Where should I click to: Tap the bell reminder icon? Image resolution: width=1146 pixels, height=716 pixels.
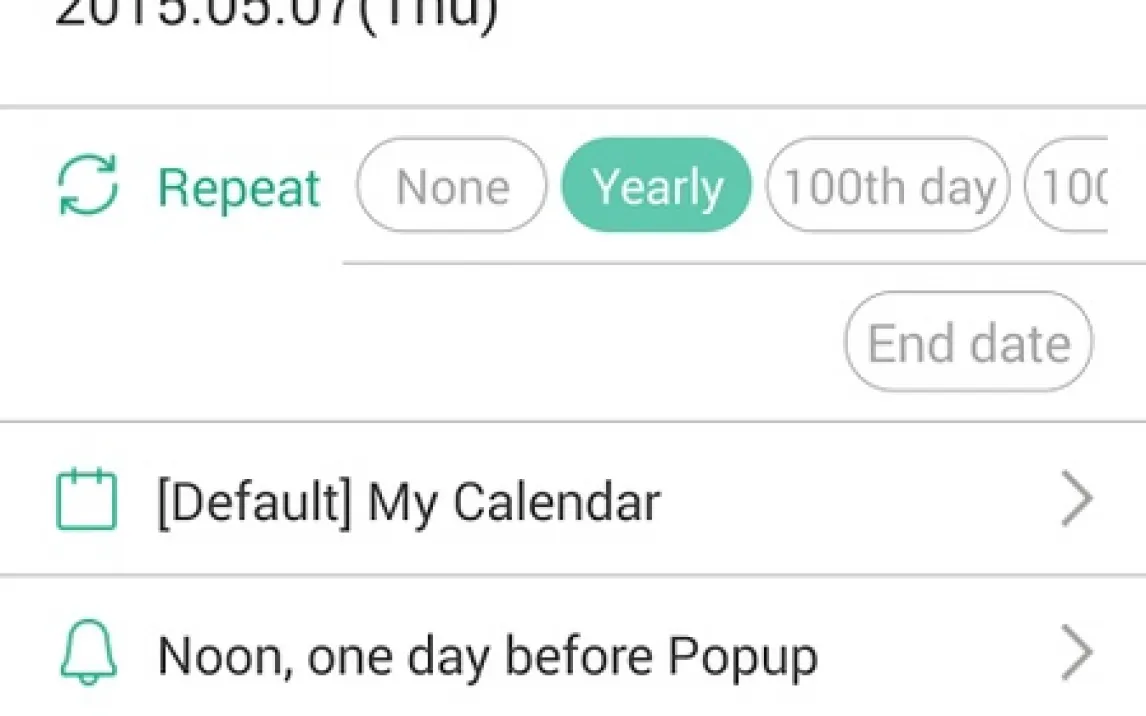[x=87, y=656]
